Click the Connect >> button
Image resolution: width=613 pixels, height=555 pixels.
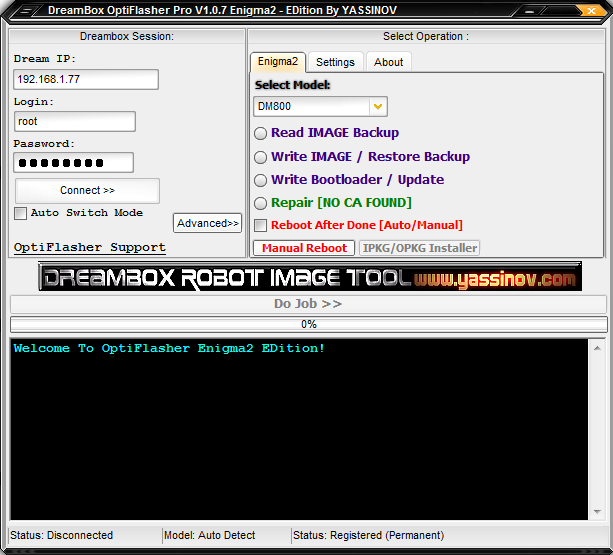(x=87, y=191)
